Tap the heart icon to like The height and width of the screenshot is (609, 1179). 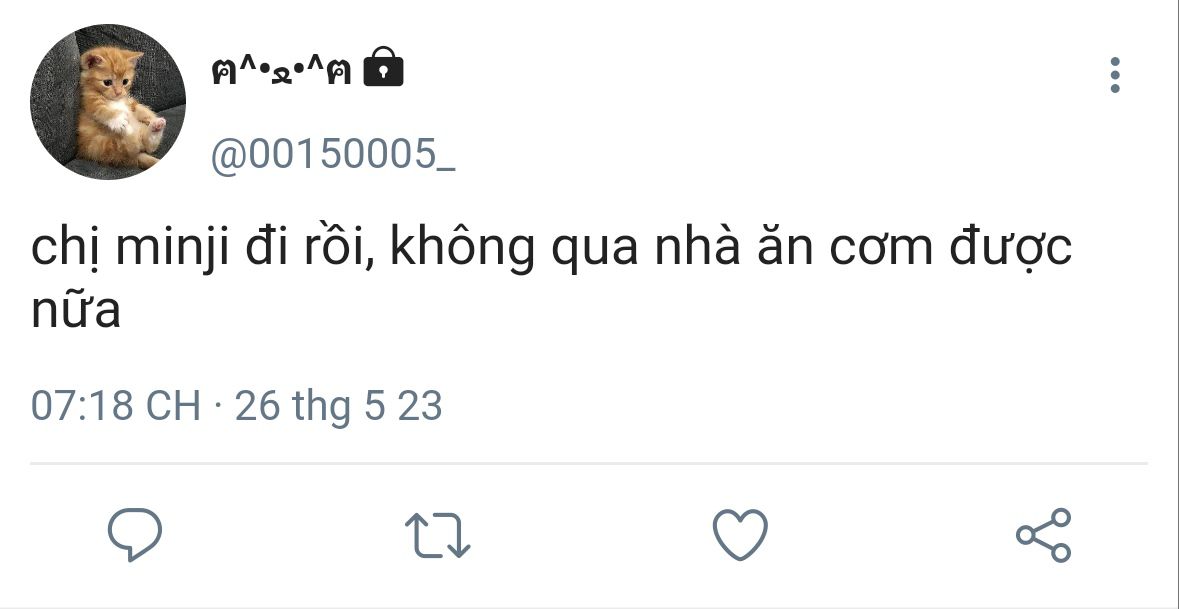point(740,535)
